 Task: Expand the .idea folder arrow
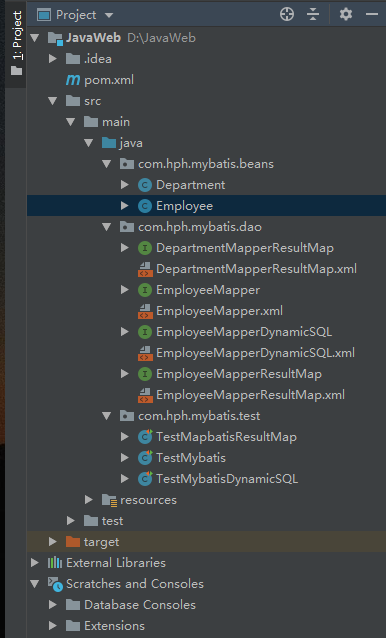click(x=53, y=59)
